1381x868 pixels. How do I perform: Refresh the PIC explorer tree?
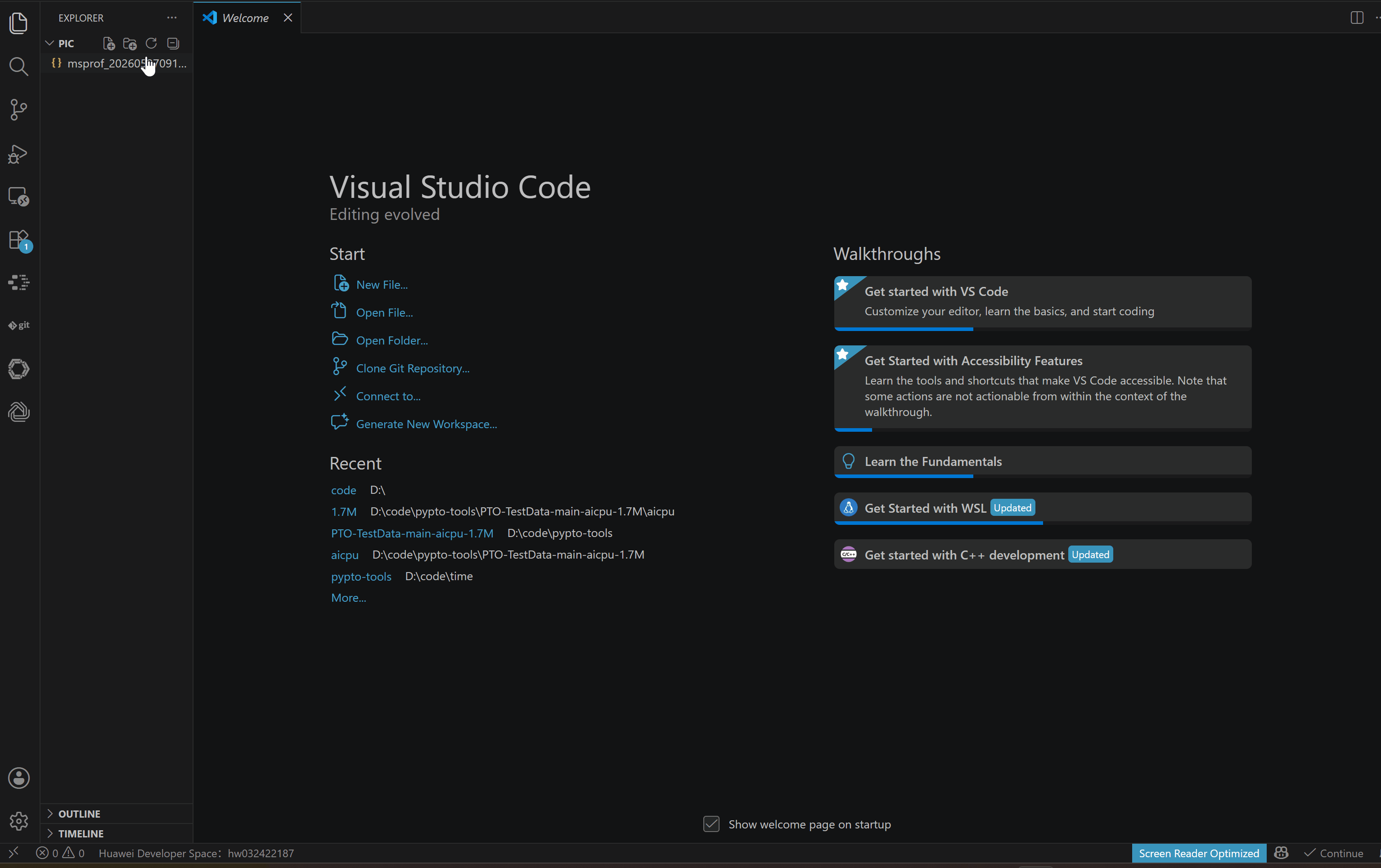pos(151,44)
